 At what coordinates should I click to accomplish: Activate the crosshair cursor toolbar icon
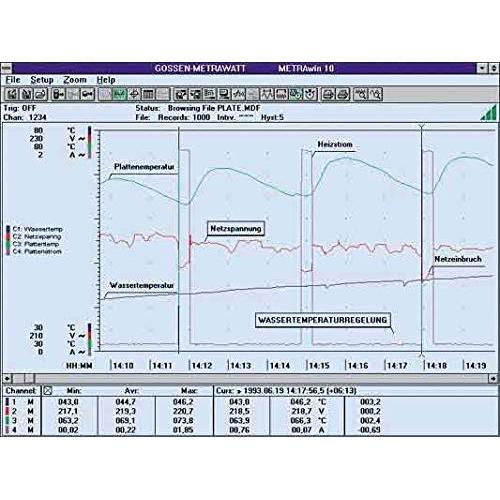pyautogui.click(x=134, y=94)
